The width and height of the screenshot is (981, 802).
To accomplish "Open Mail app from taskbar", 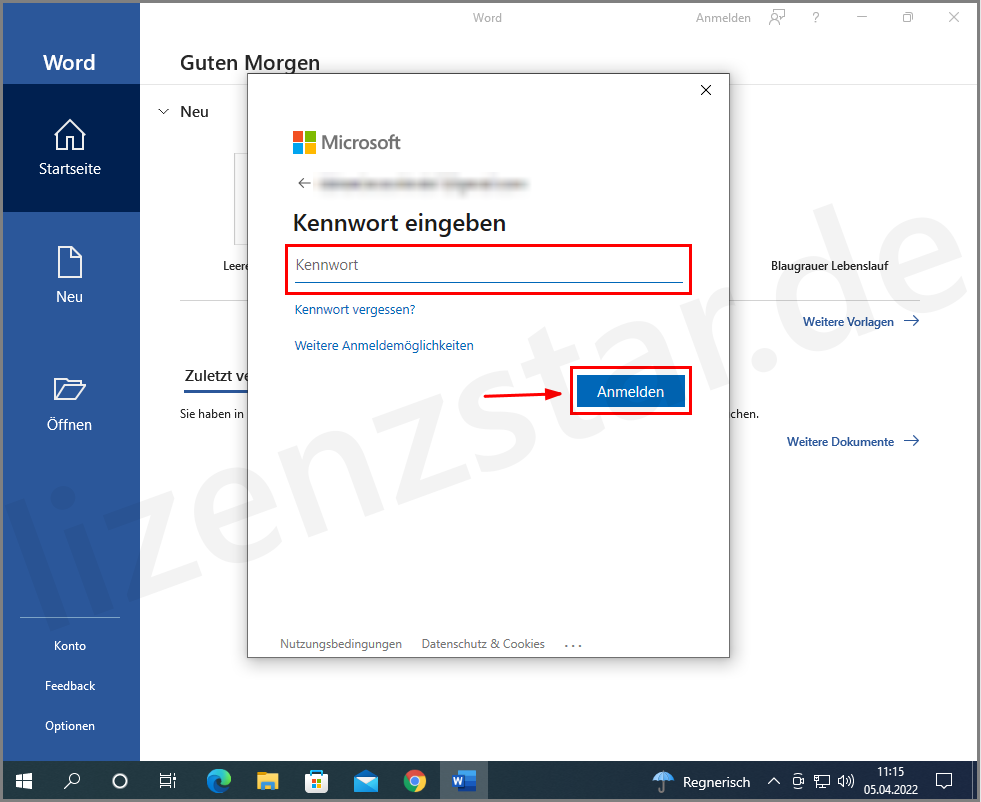I will (x=365, y=781).
